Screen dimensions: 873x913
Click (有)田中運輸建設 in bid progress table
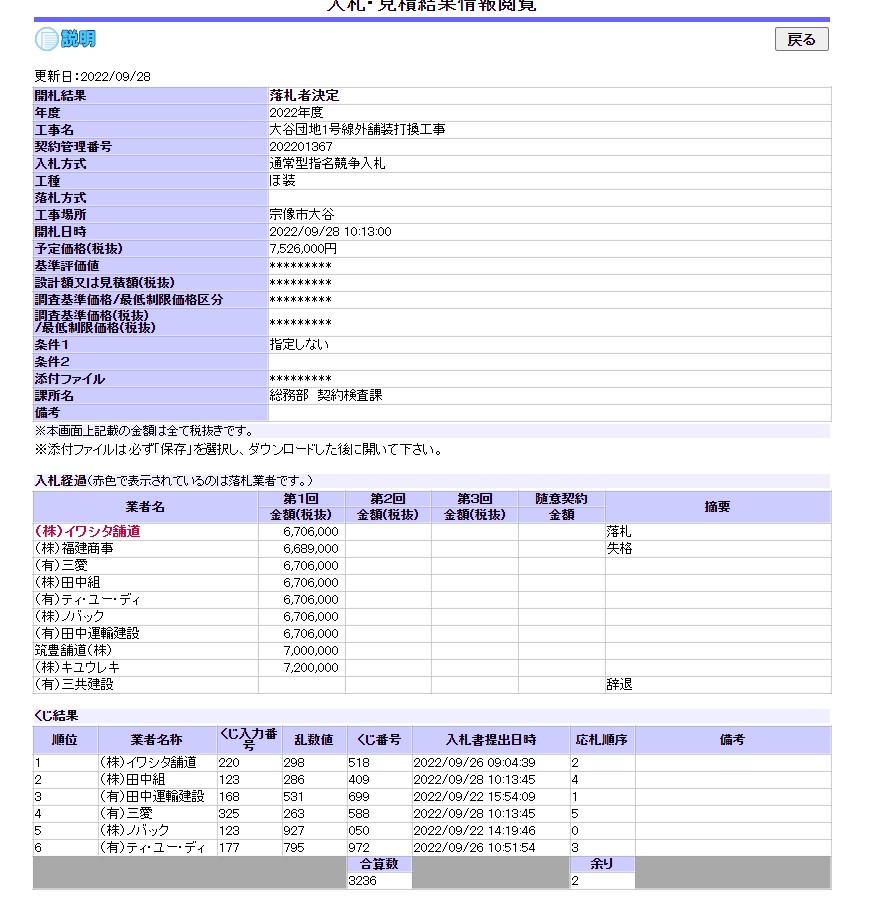pos(87,633)
